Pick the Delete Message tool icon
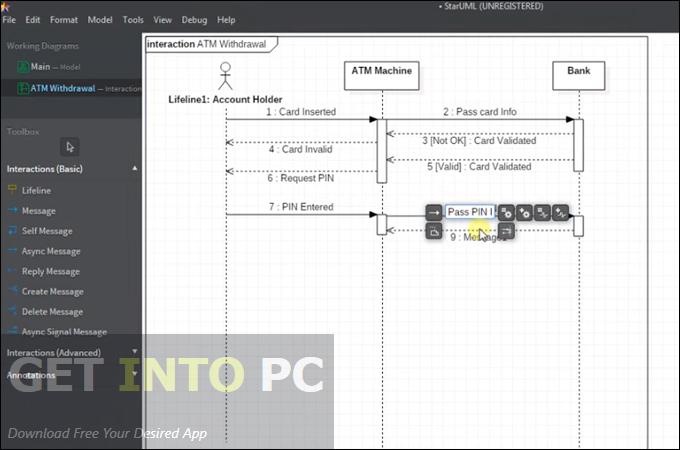 (12, 310)
